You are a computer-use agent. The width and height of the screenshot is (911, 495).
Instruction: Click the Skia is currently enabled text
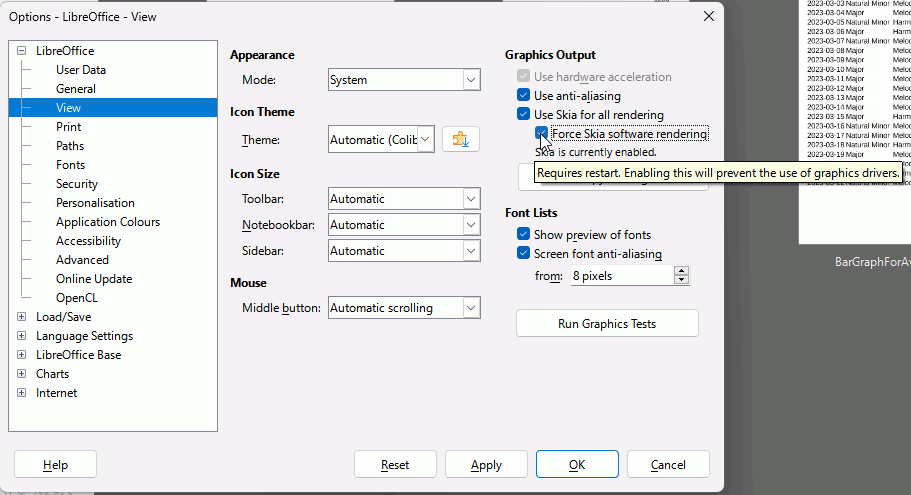(596, 152)
